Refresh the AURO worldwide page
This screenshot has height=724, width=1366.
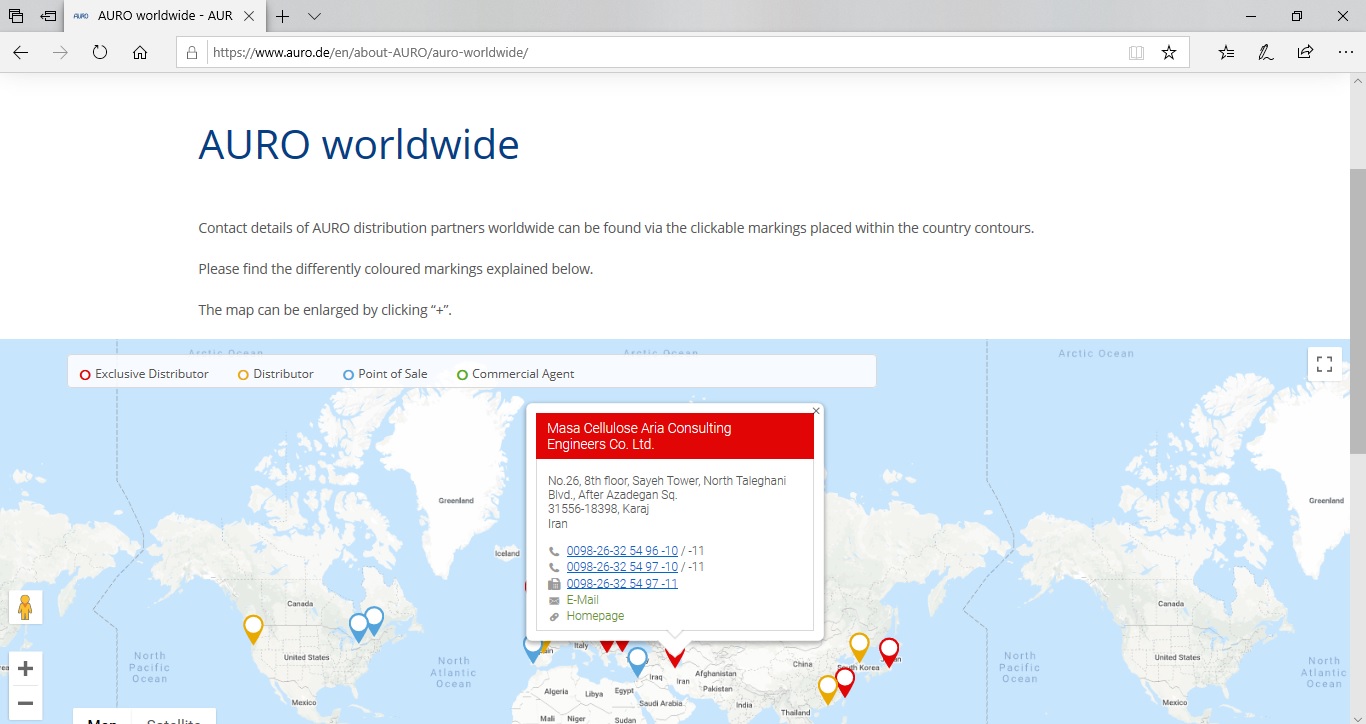click(100, 53)
